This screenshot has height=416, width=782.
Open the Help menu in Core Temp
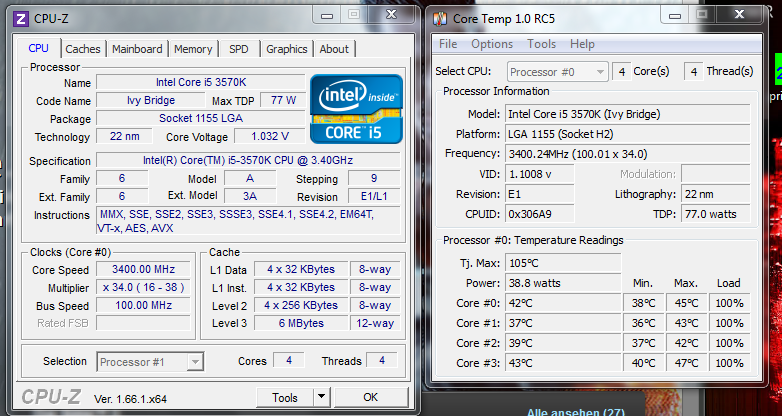582,44
